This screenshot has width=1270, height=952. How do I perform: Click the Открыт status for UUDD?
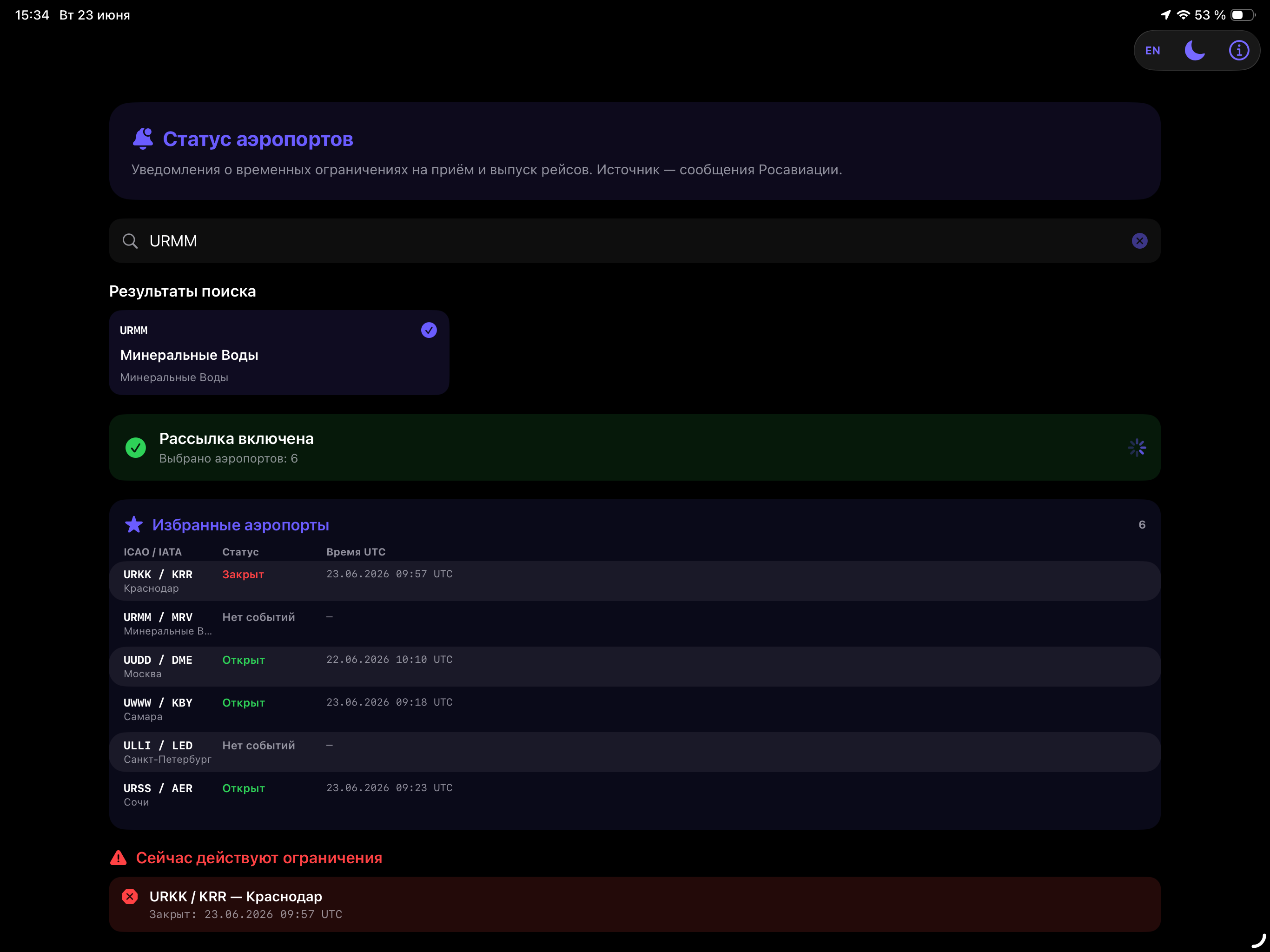tap(244, 661)
